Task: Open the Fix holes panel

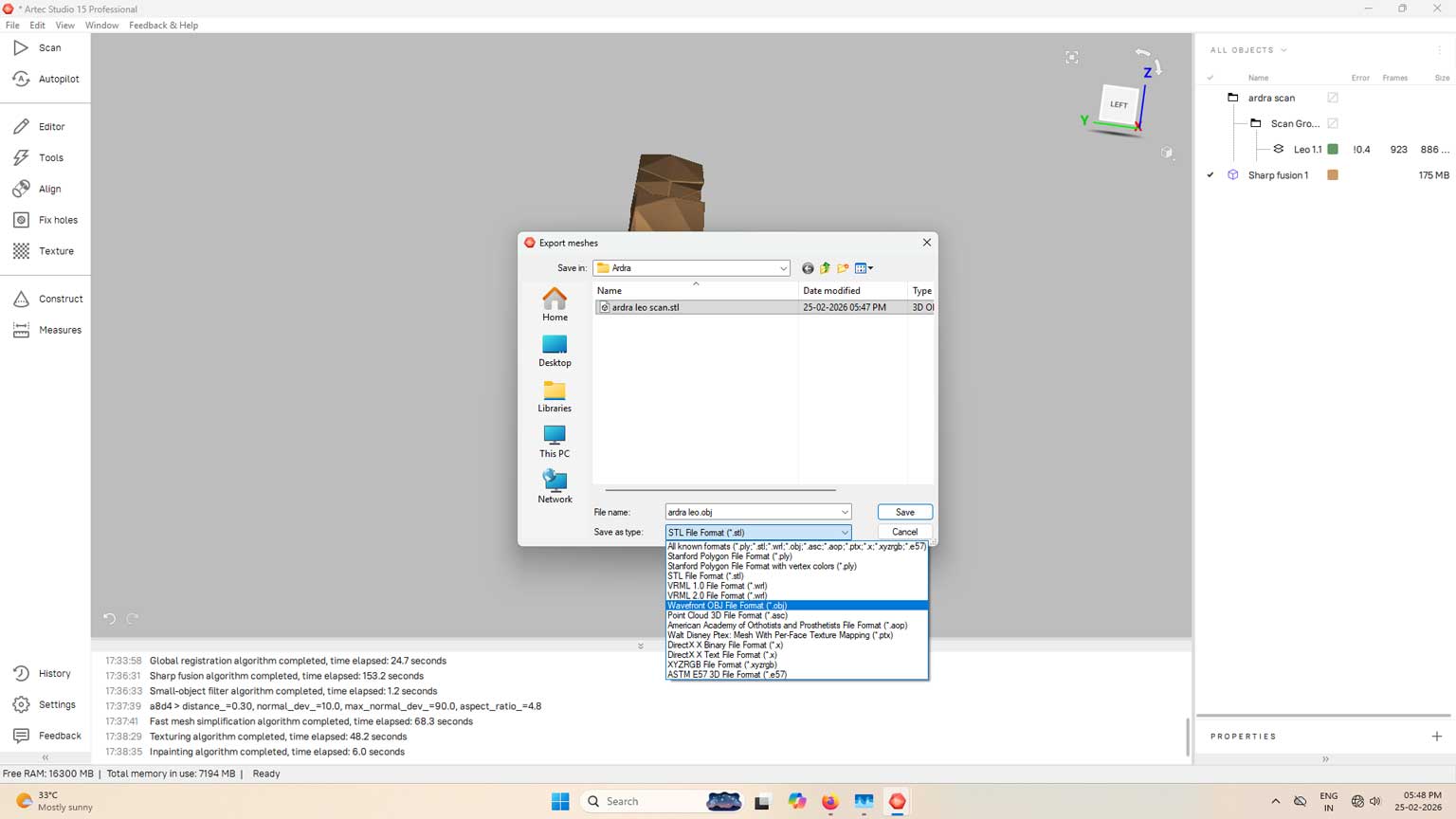Action: tap(45, 220)
